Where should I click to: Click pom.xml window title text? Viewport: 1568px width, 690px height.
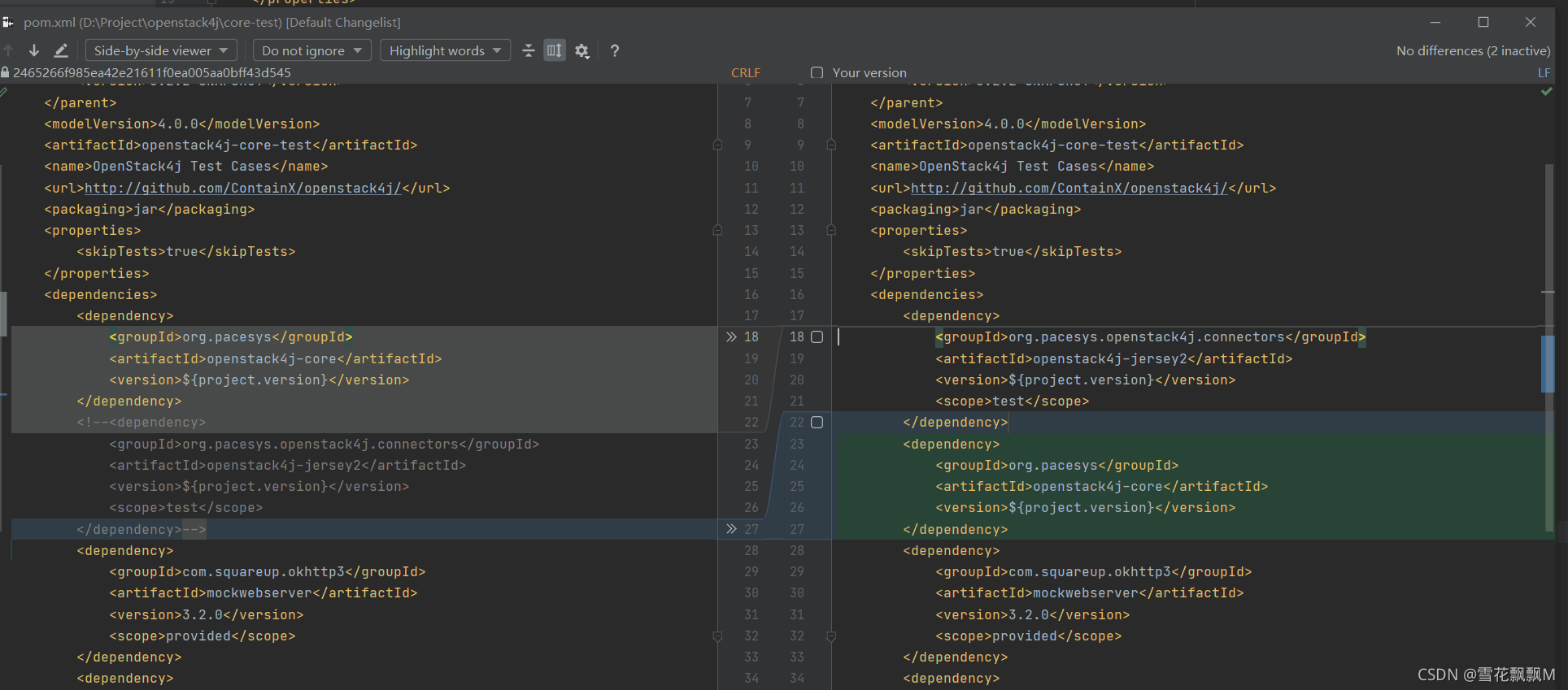pos(212,22)
